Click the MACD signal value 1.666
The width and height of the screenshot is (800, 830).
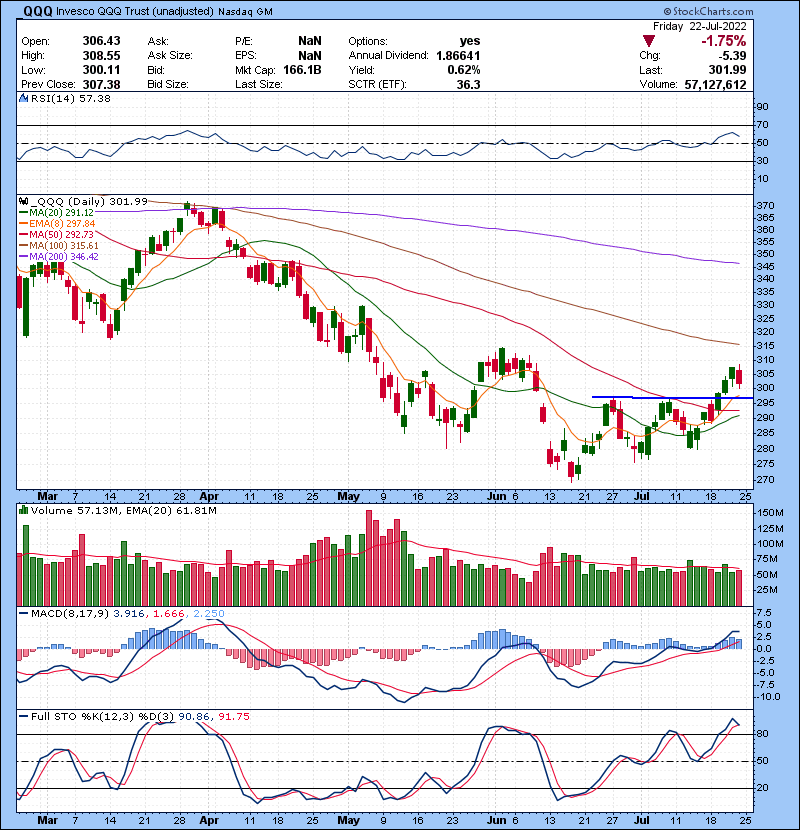(169, 614)
